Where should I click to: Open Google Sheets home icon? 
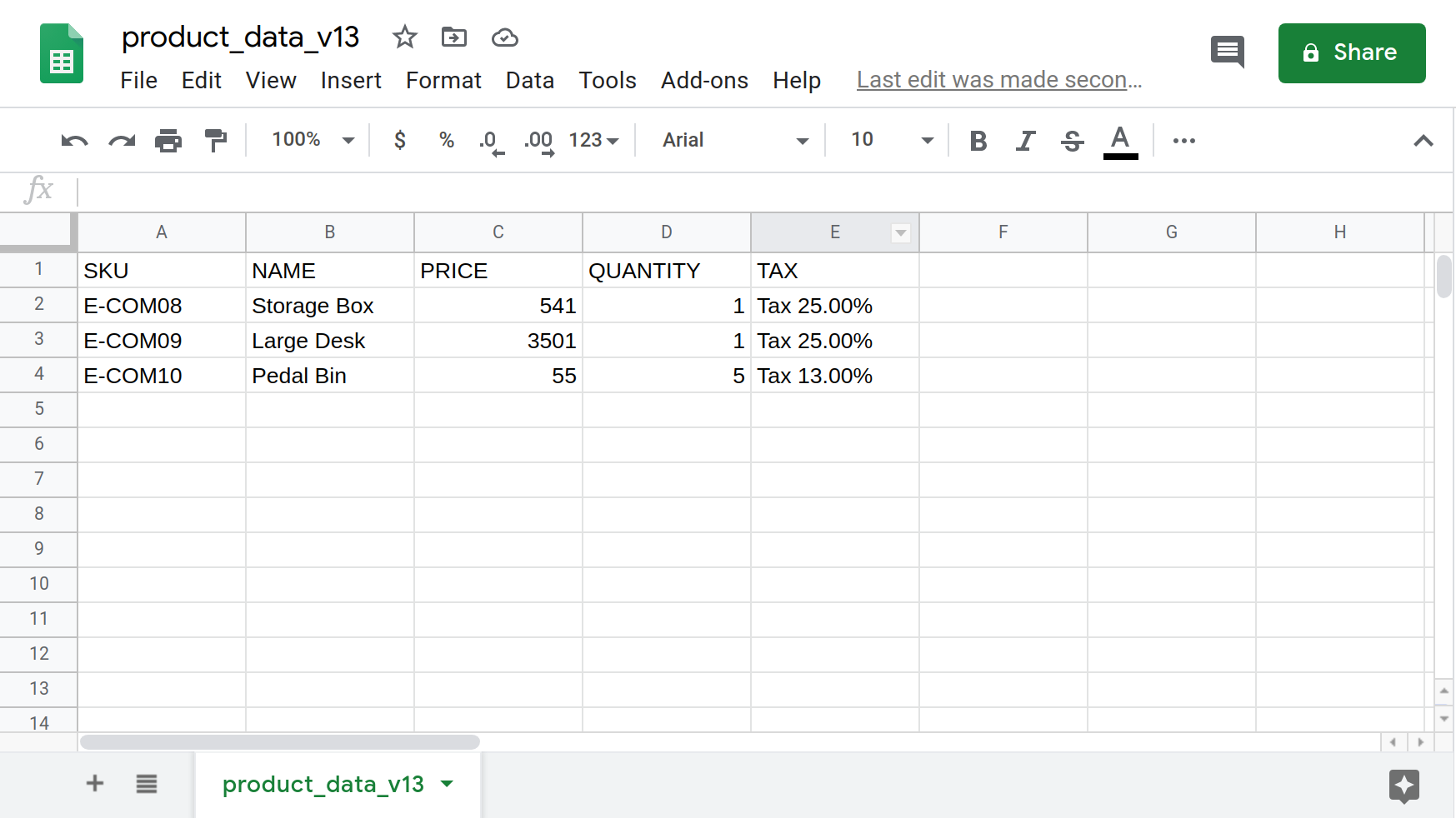click(x=62, y=54)
